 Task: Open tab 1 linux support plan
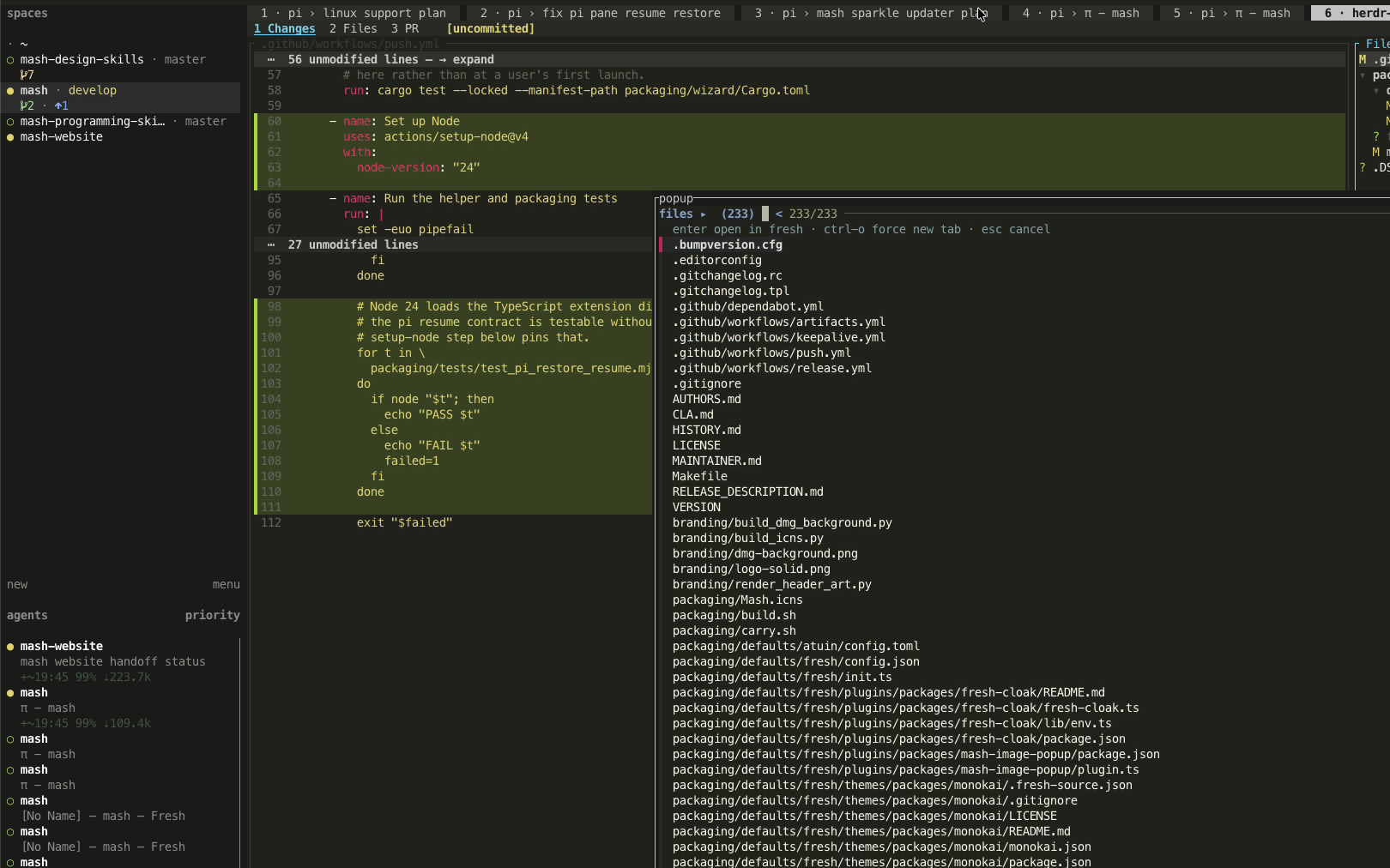point(354,13)
